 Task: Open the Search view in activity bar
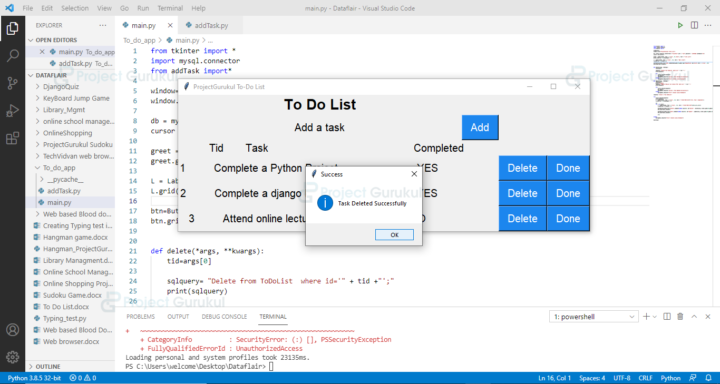click(x=12, y=56)
